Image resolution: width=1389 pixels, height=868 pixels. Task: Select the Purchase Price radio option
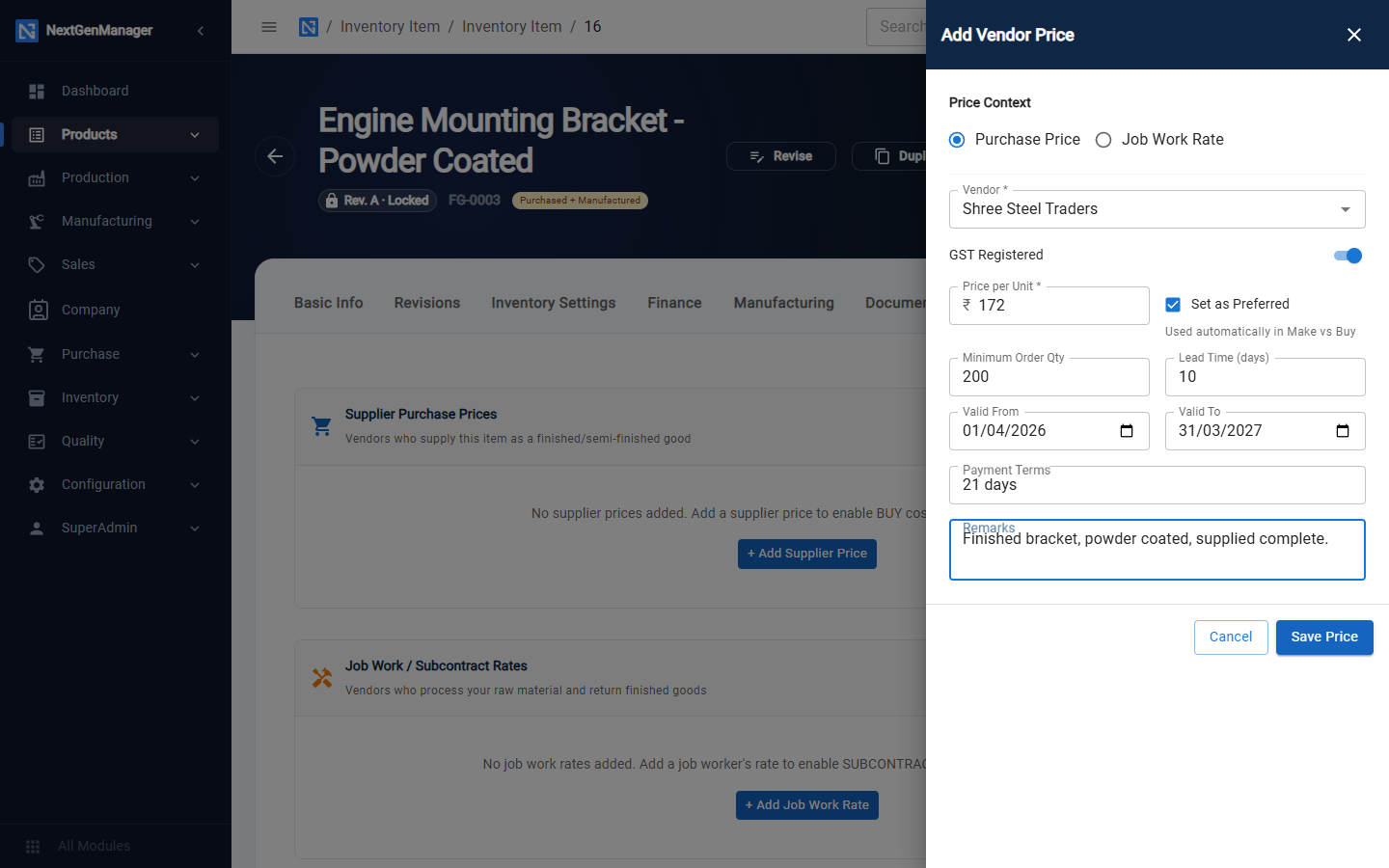point(957,140)
